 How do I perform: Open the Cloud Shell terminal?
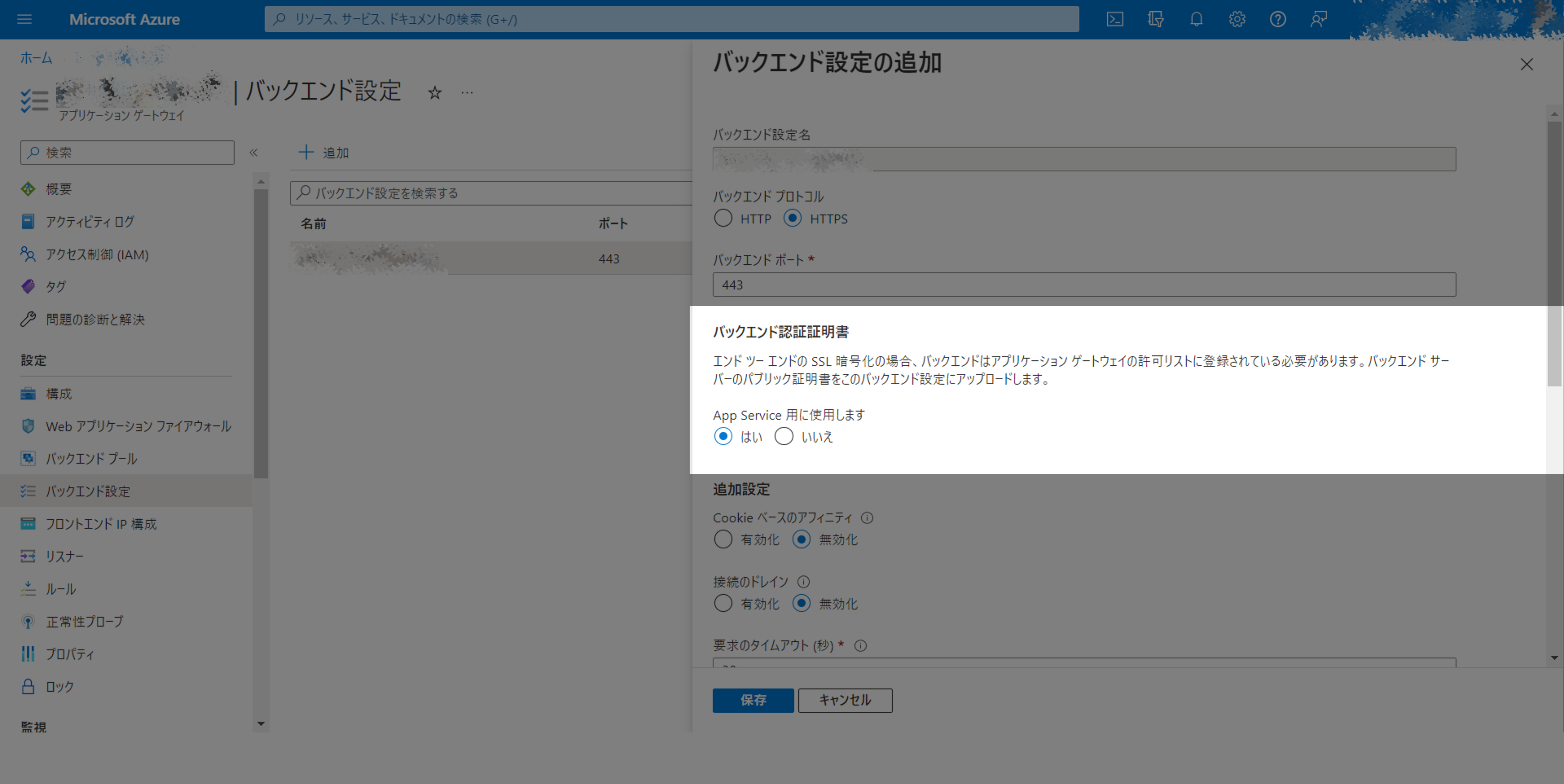[1115, 19]
